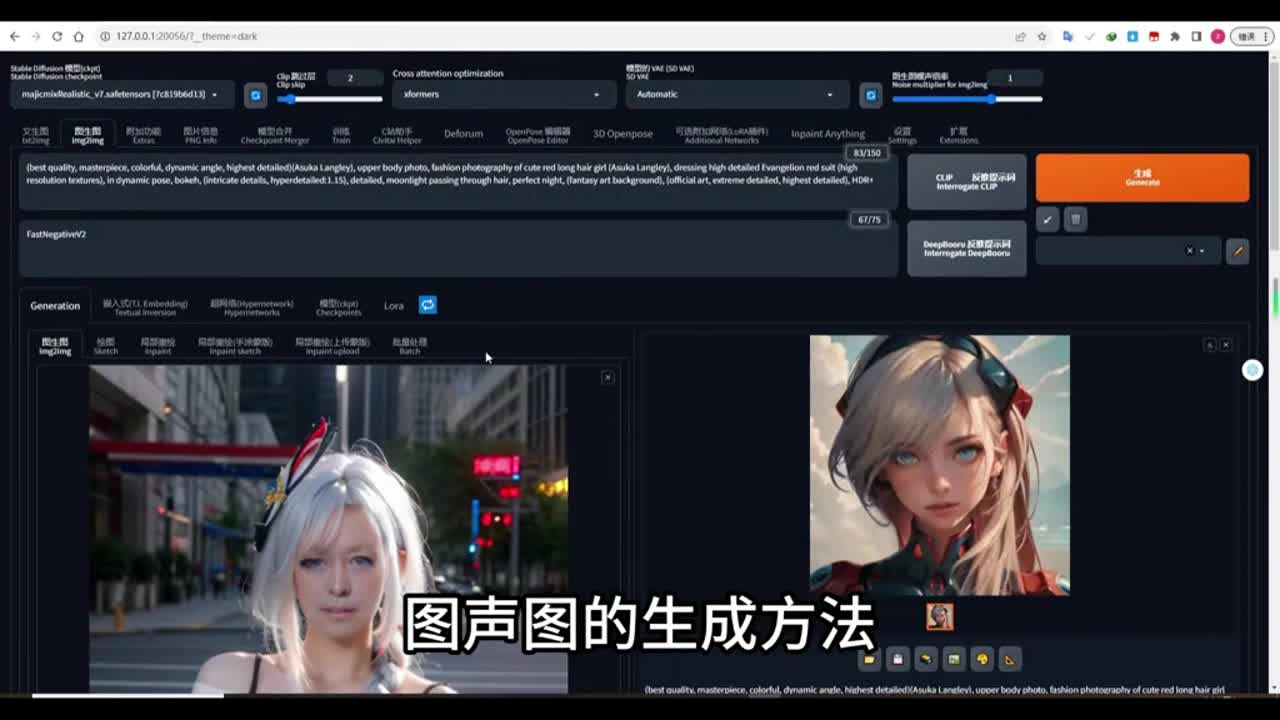Switch to the txt2img tab
The width and height of the screenshot is (1280, 720).
click(x=36, y=135)
